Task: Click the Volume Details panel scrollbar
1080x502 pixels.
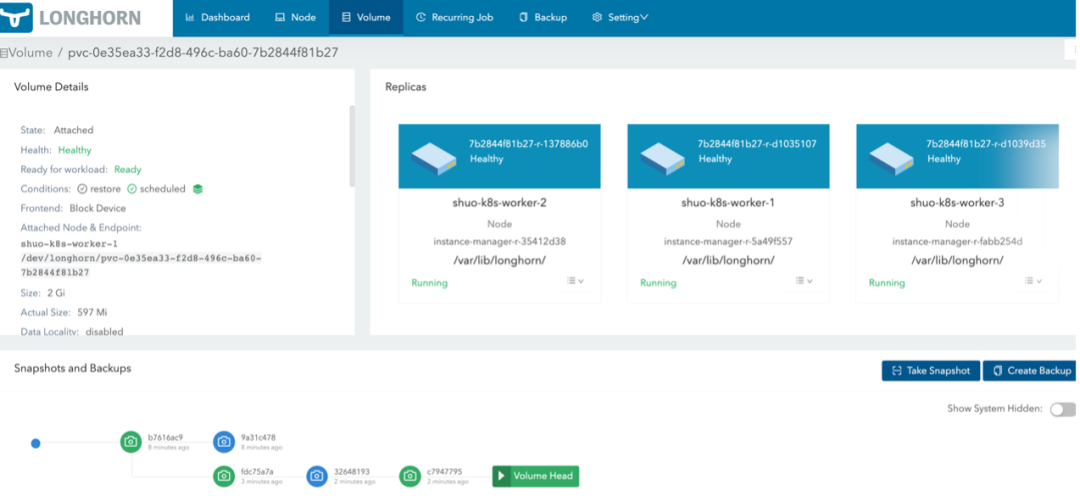Action: [x=353, y=146]
